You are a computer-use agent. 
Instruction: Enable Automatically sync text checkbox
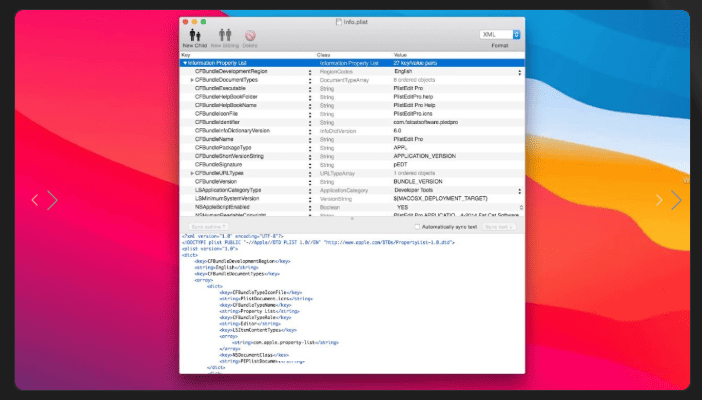[x=417, y=227]
